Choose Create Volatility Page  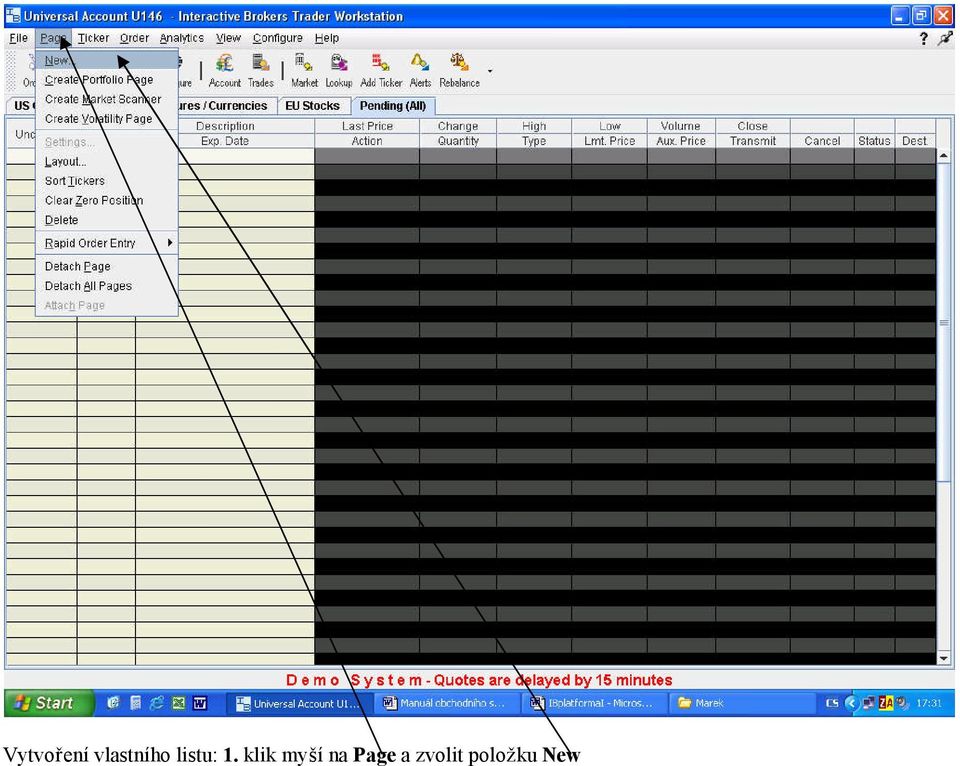point(107,119)
